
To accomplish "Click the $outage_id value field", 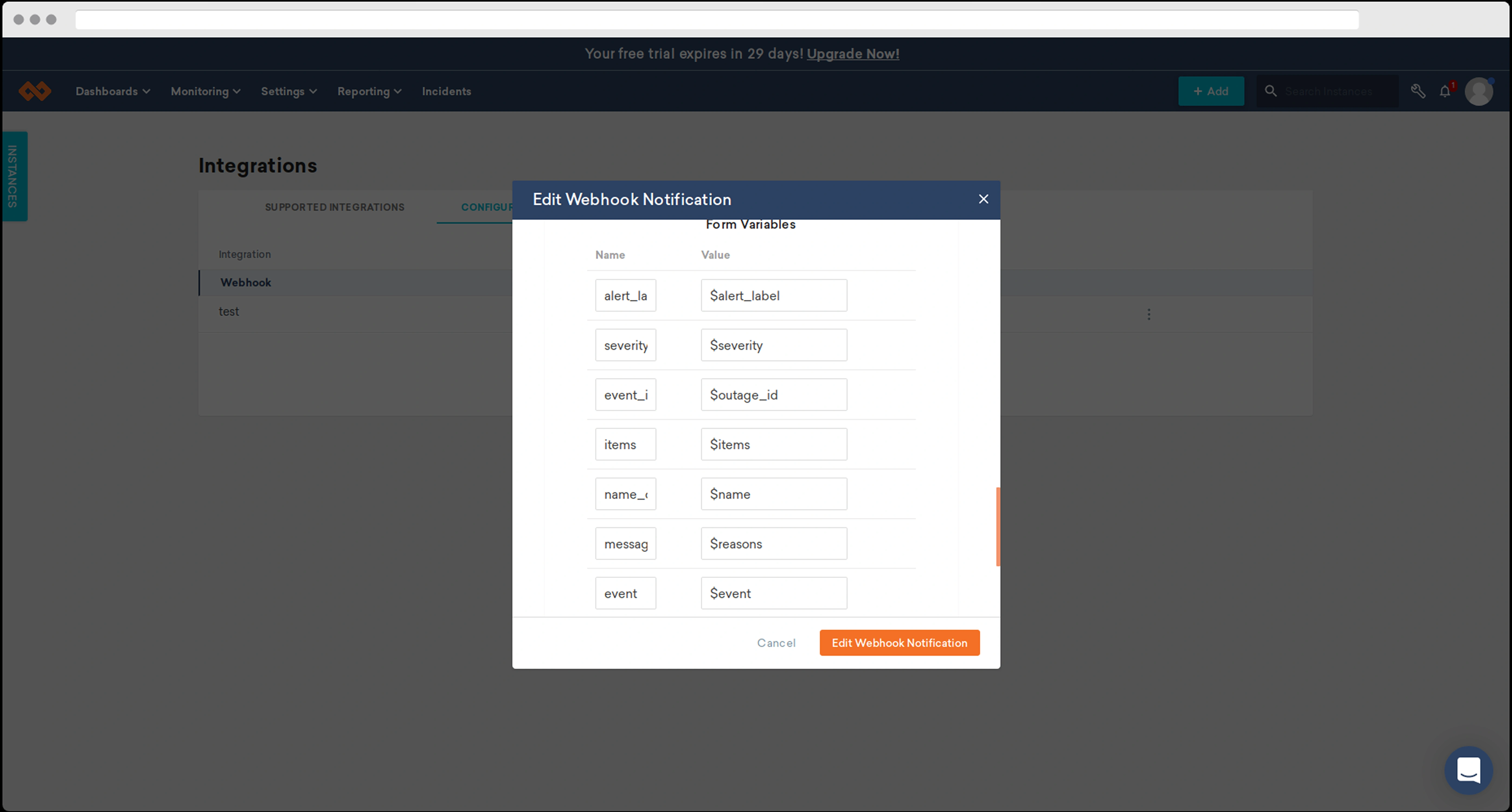I will 773,395.
